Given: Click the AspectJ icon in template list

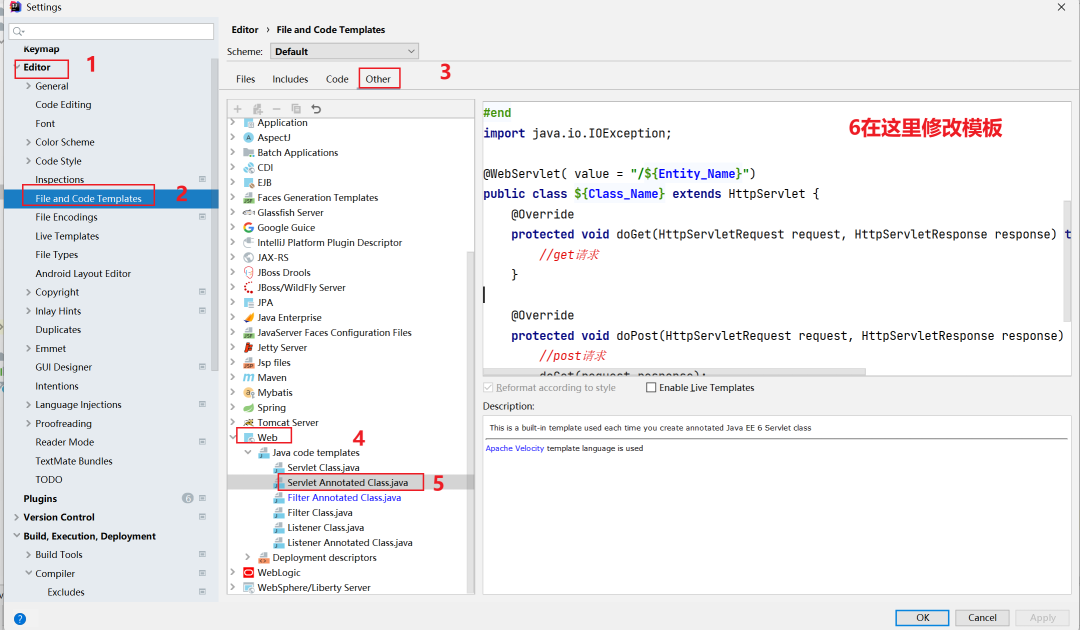Looking at the screenshot, I should [248, 138].
